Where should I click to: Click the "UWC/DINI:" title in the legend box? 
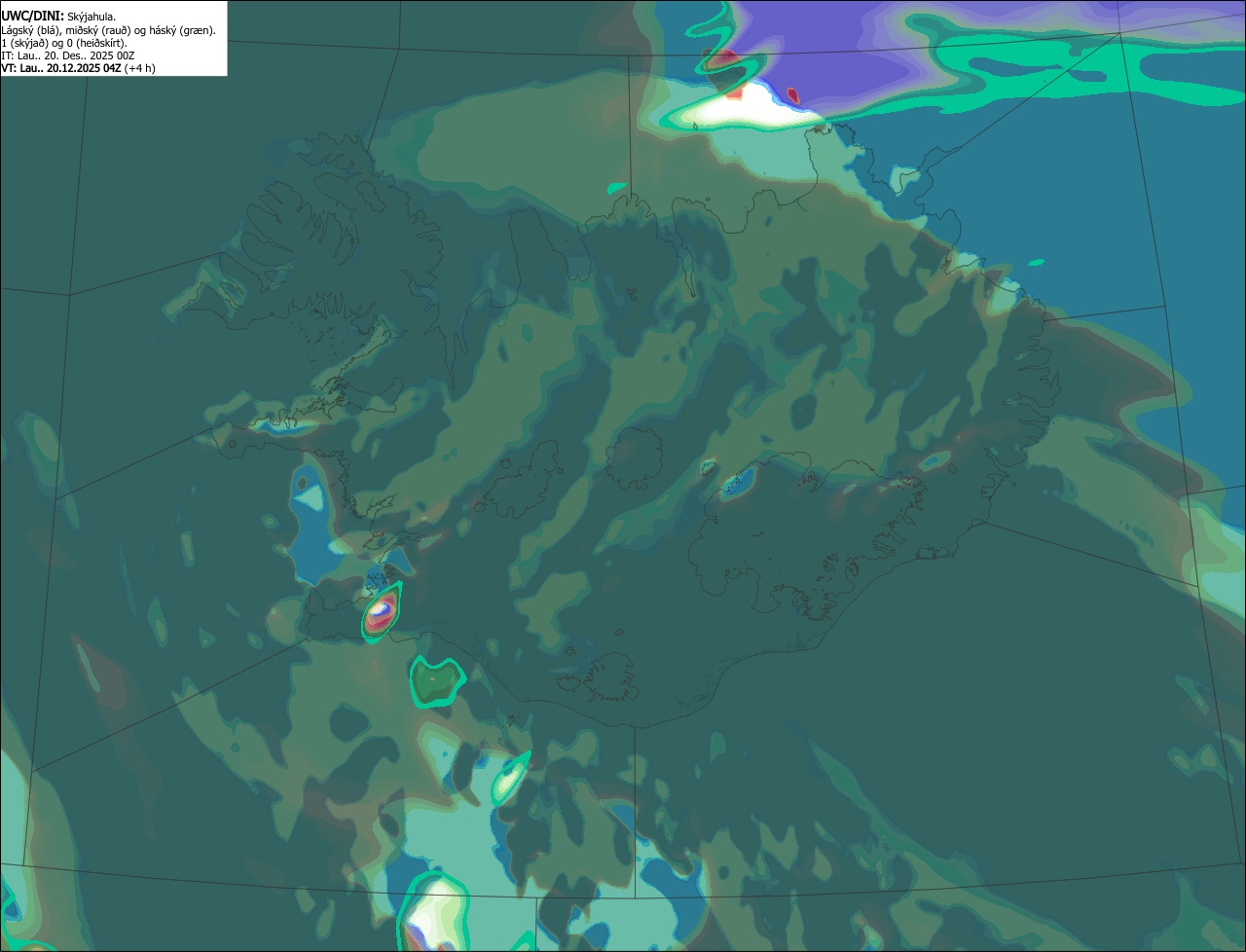[x=32, y=16]
